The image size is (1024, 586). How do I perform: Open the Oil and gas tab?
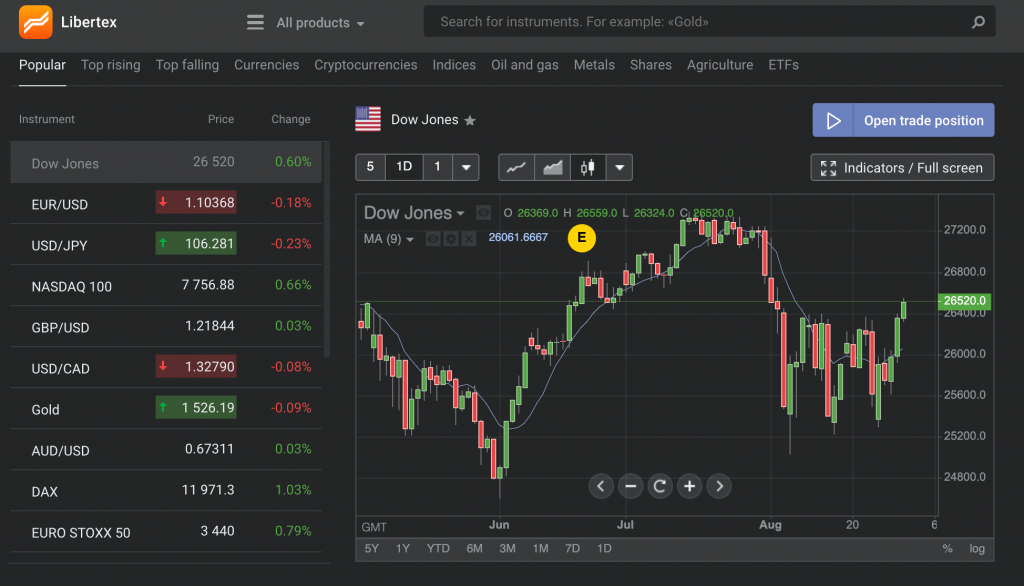[x=524, y=65]
